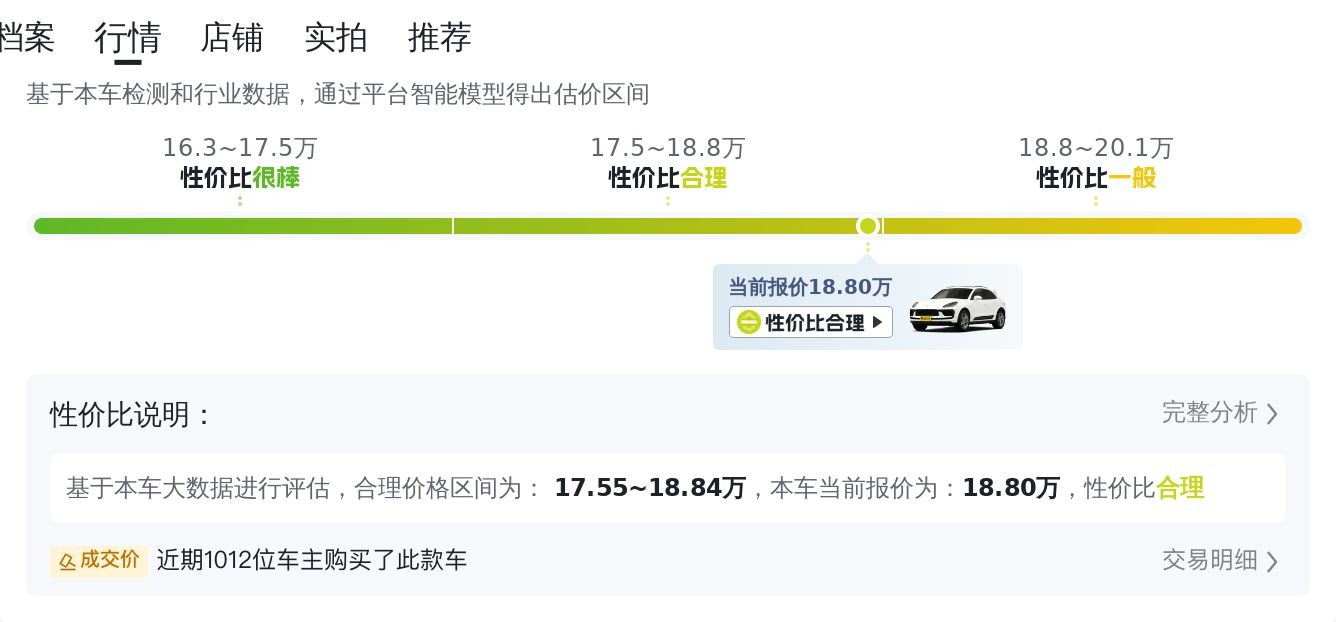Open the 完整分析 link
Image resolution: width=1336 pixels, height=622 pixels.
coord(1209,413)
